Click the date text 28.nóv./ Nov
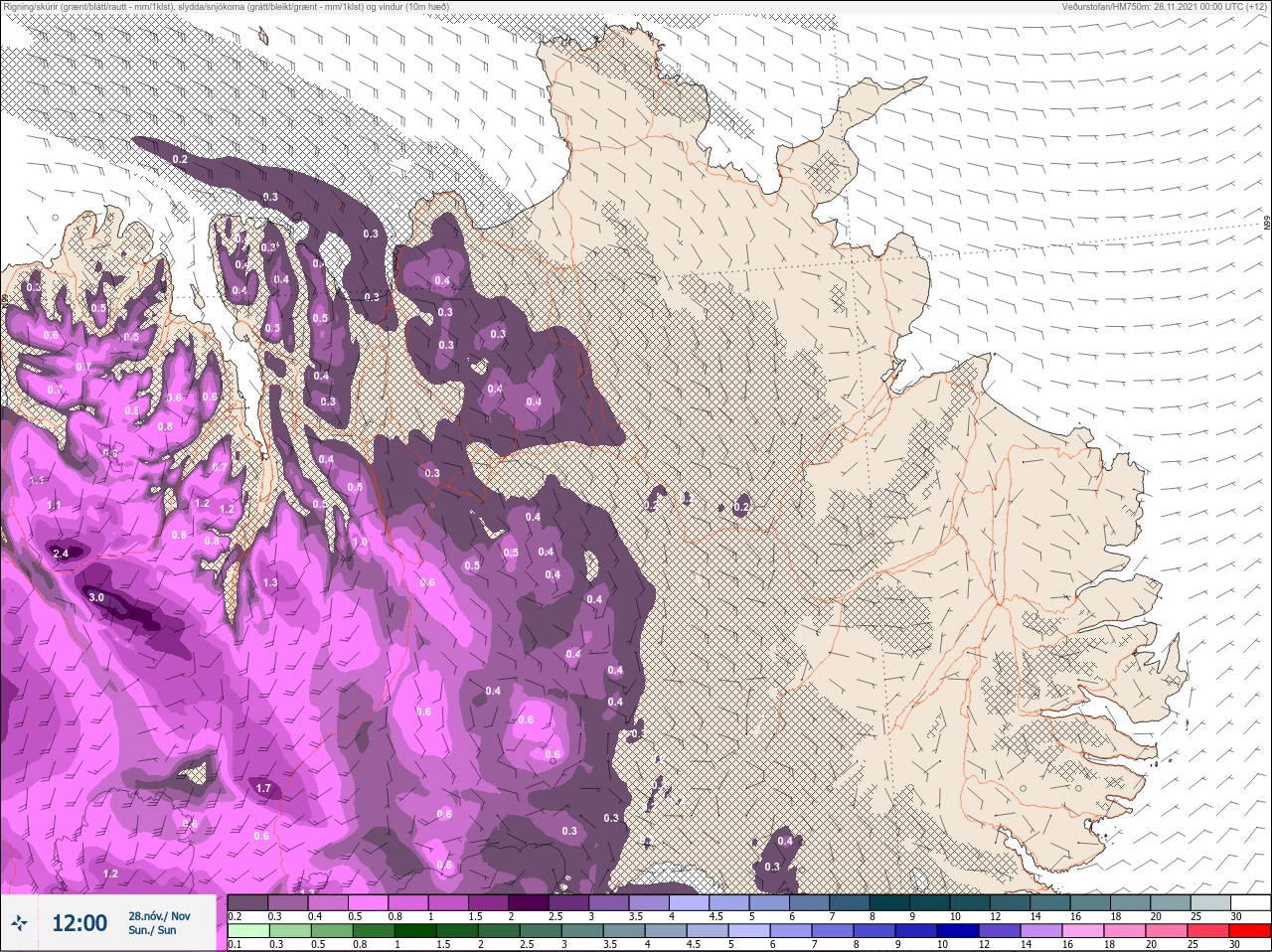 click(159, 916)
